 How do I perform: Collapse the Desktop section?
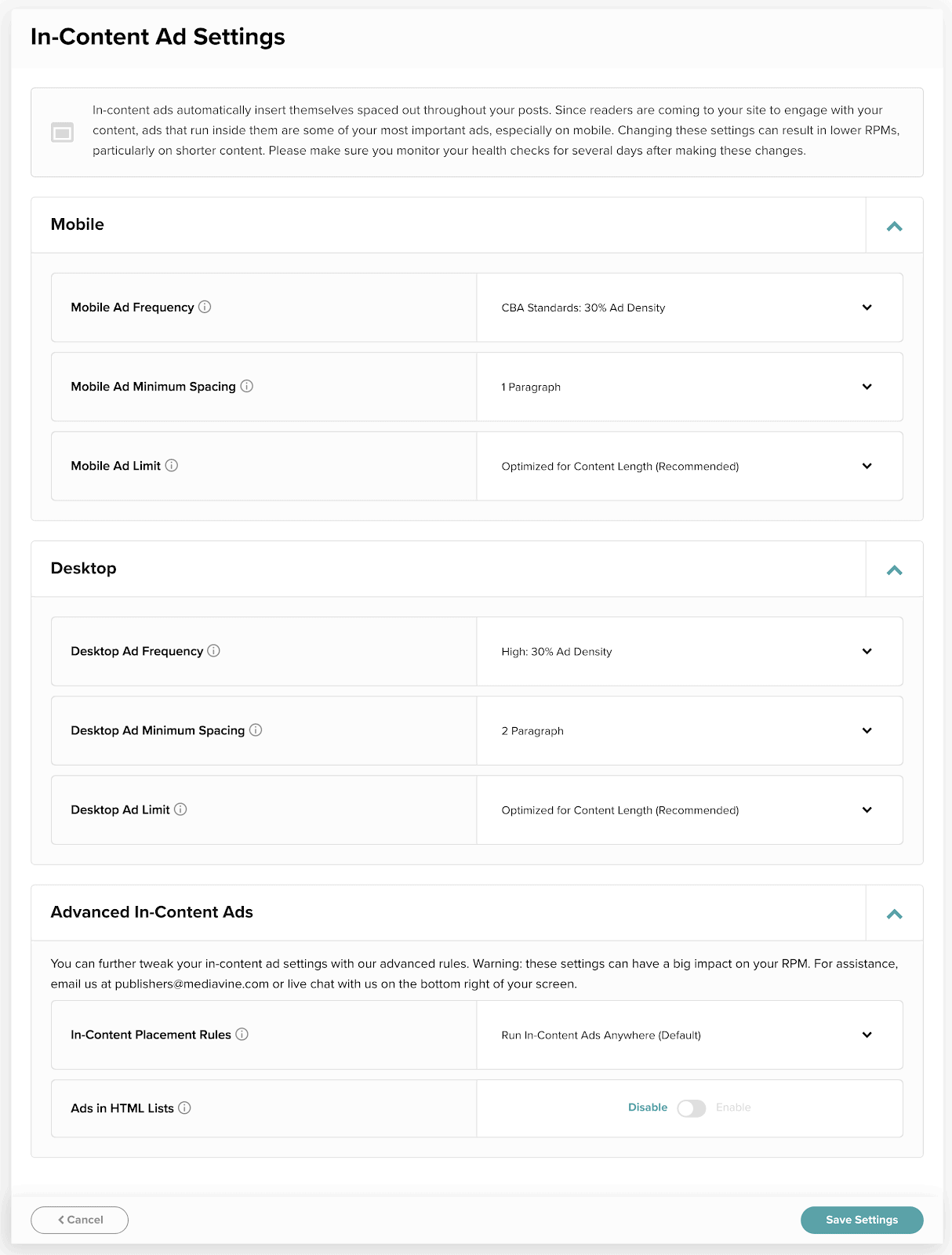click(894, 569)
